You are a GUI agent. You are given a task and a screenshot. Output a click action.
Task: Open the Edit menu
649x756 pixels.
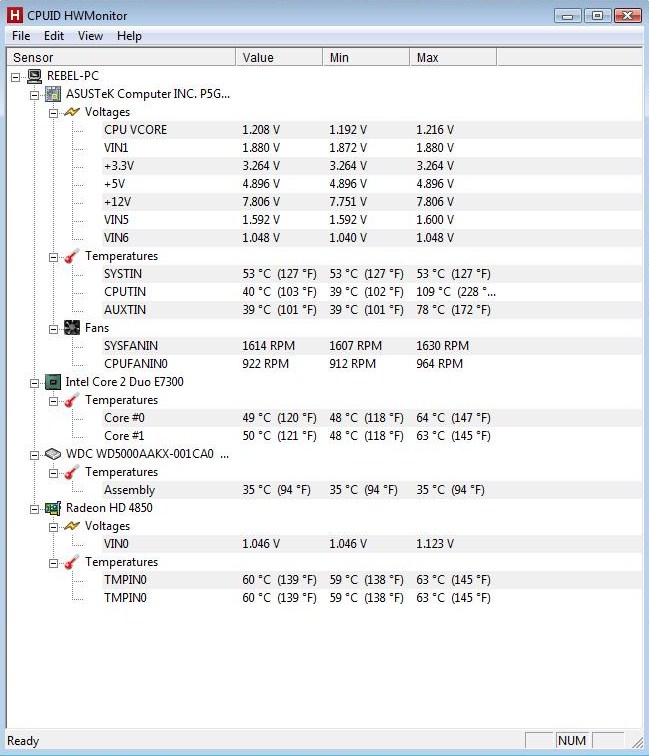(x=54, y=36)
